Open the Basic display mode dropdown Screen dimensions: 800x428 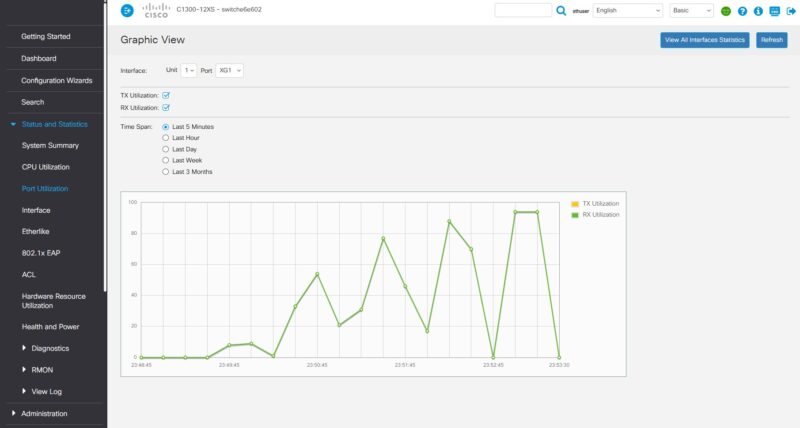click(x=691, y=11)
